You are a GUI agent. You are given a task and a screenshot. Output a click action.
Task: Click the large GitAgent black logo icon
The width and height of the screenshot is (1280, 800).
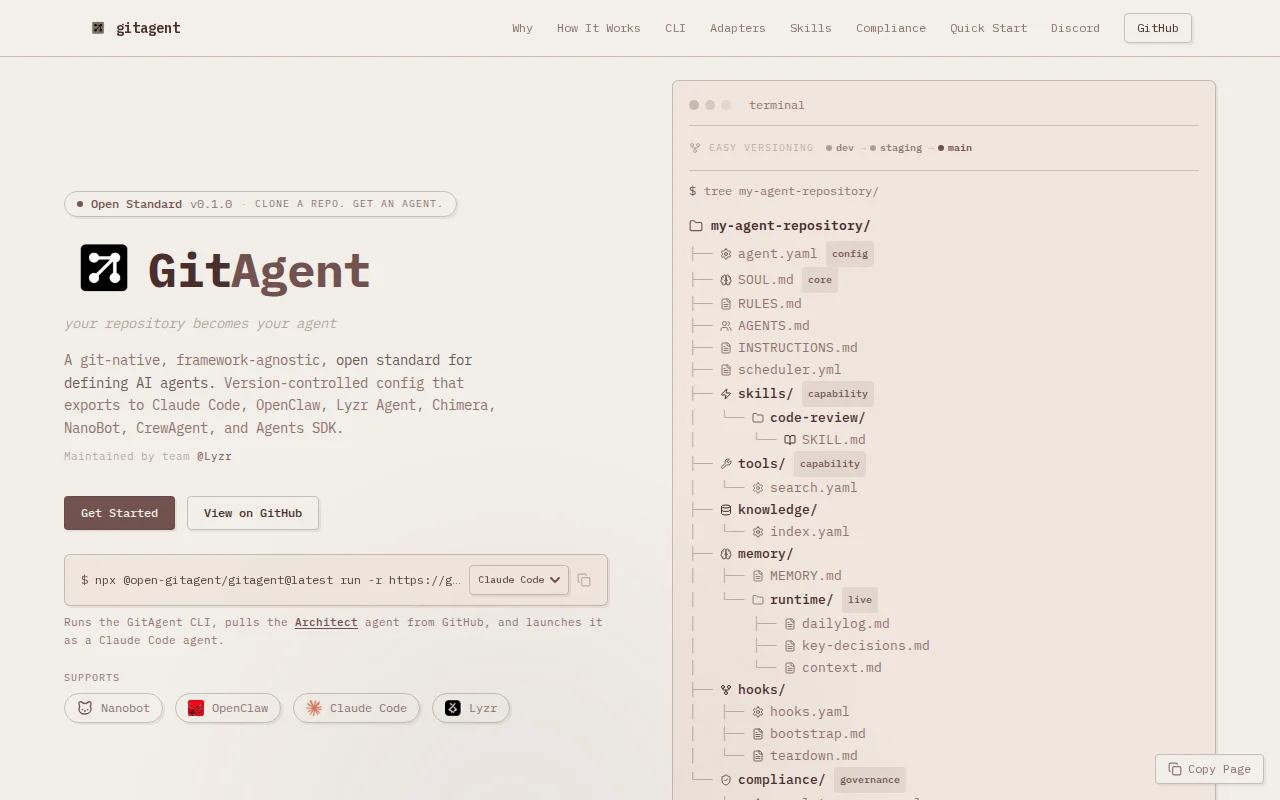pyautogui.click(x=104, y=268)
